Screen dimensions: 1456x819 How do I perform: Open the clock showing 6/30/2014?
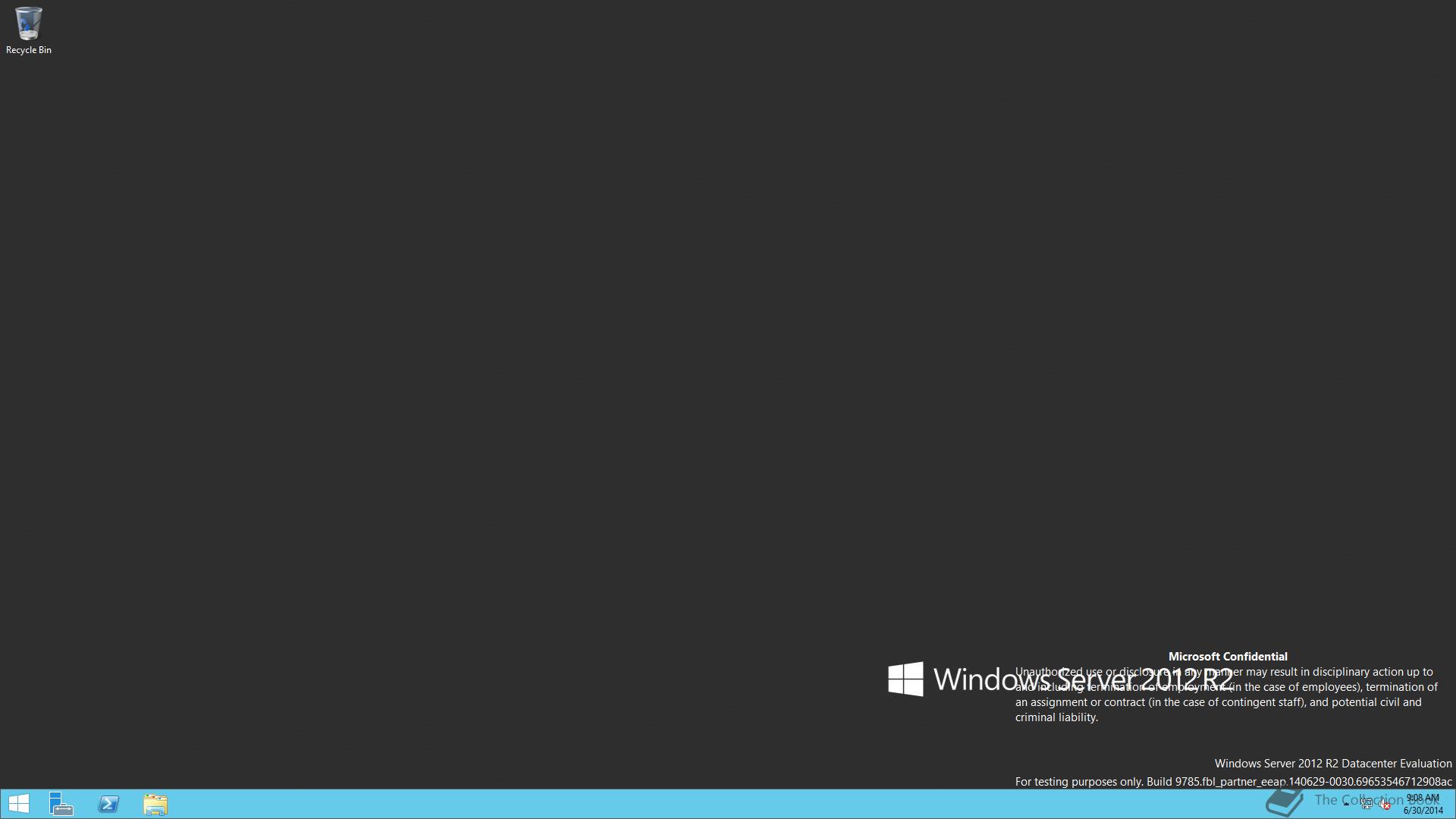point(1423,804)
